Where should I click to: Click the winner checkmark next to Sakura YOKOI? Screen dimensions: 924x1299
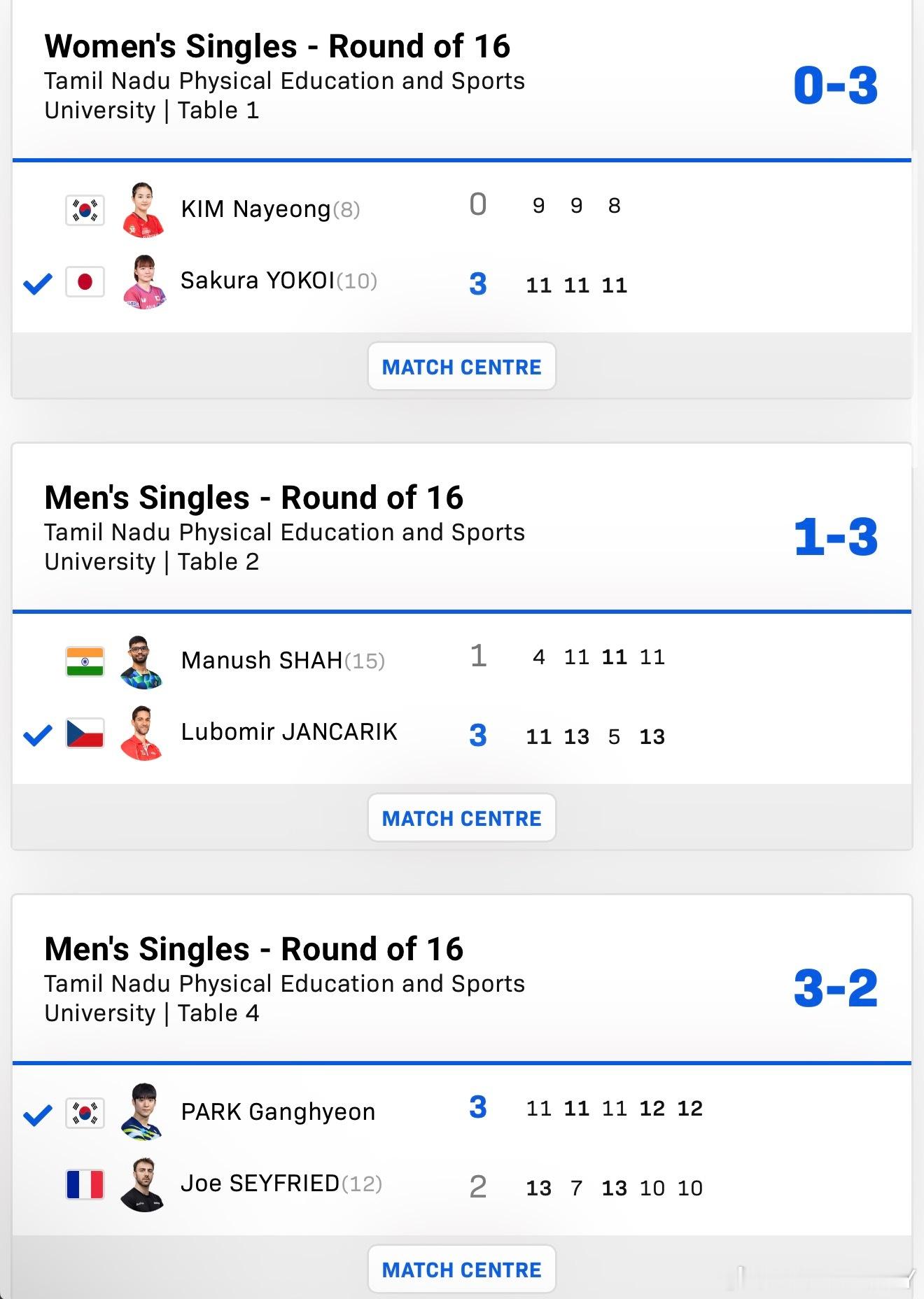click(38, 283)
